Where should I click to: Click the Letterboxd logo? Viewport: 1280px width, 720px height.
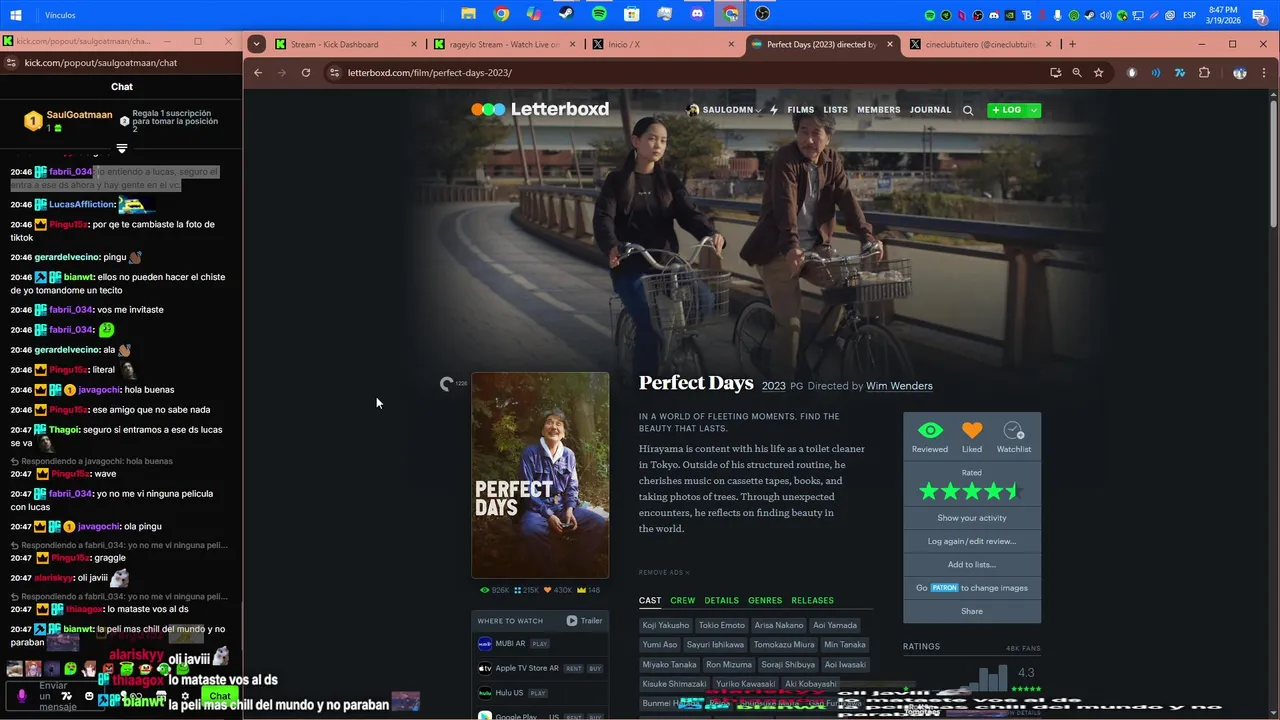[x=540, y=109]
